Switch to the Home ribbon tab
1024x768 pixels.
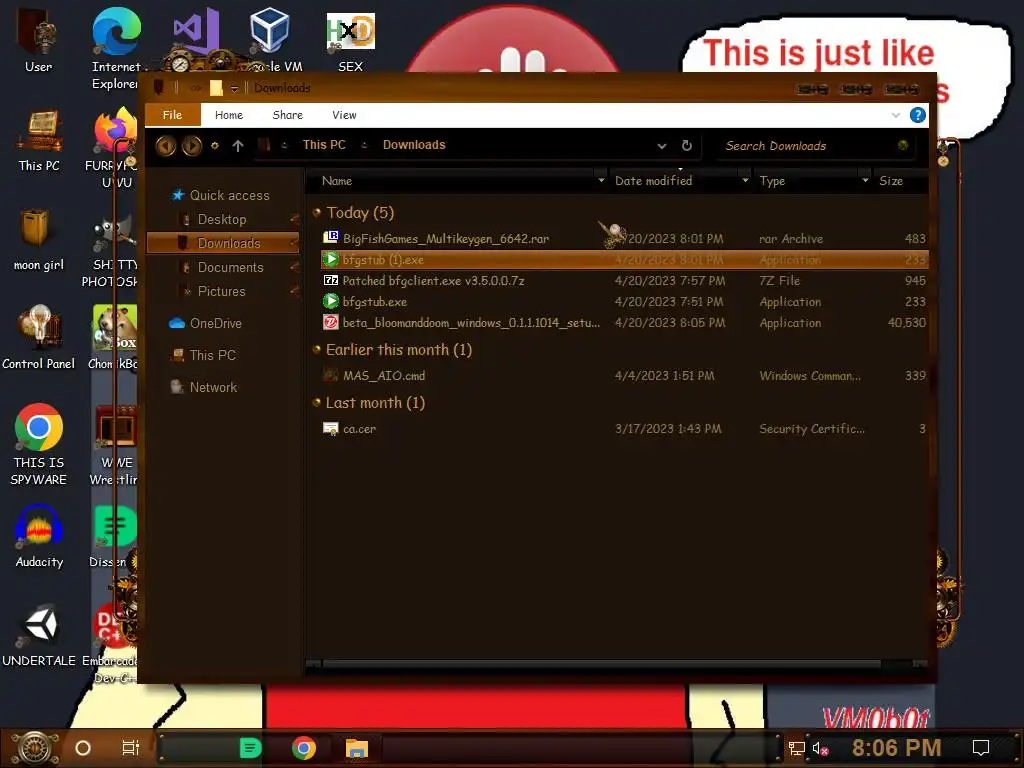tap(229, 115)
